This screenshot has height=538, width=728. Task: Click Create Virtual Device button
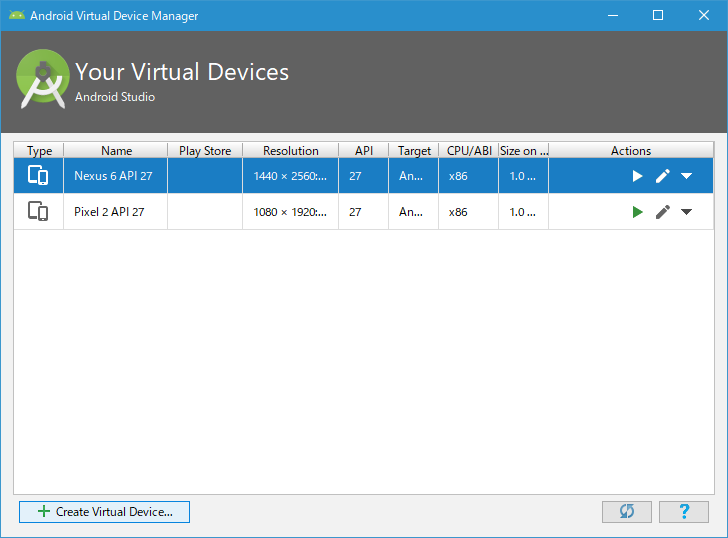[x=104, y=512]
